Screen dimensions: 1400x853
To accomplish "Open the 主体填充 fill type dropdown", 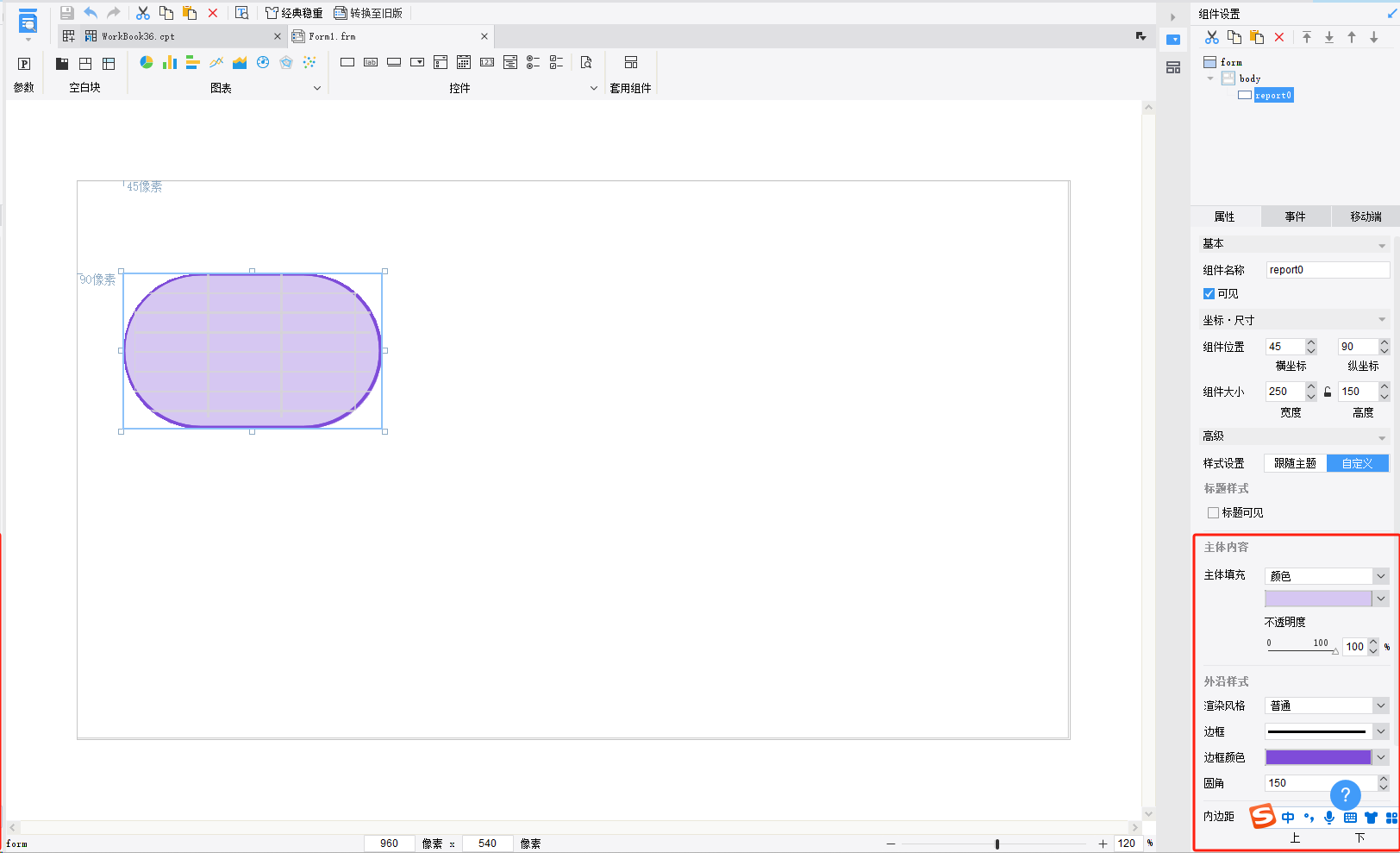I will coord(1326,576).
